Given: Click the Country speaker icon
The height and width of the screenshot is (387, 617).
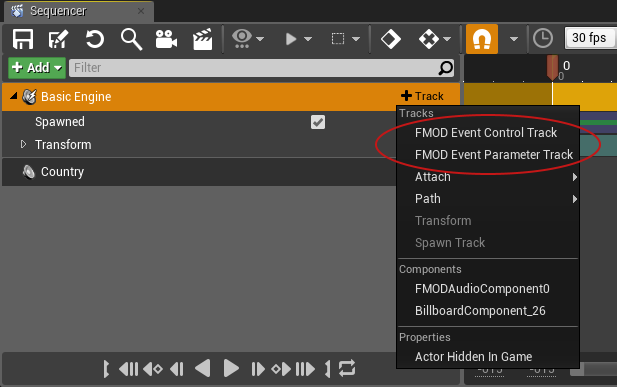Looking at the screenshot, I should [x=29, y=172].
